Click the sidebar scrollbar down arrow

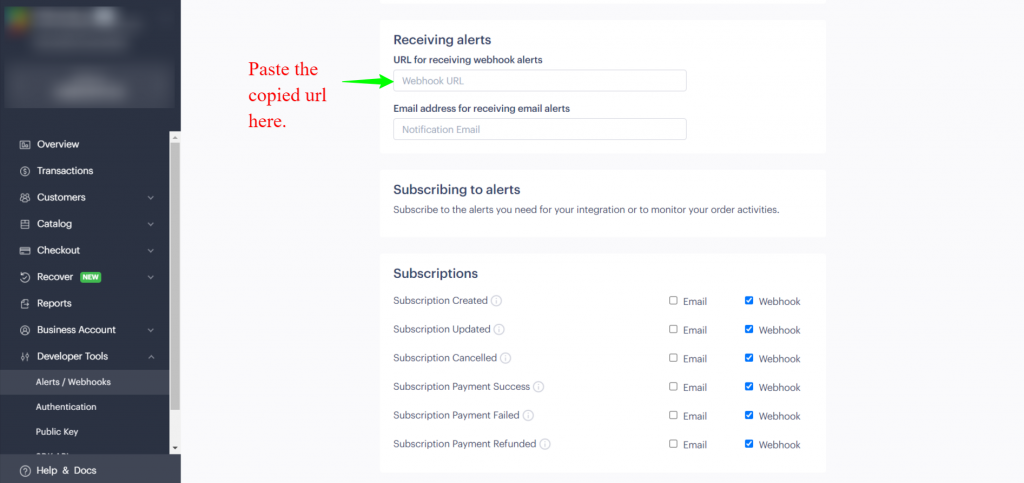tap(174, 448)
